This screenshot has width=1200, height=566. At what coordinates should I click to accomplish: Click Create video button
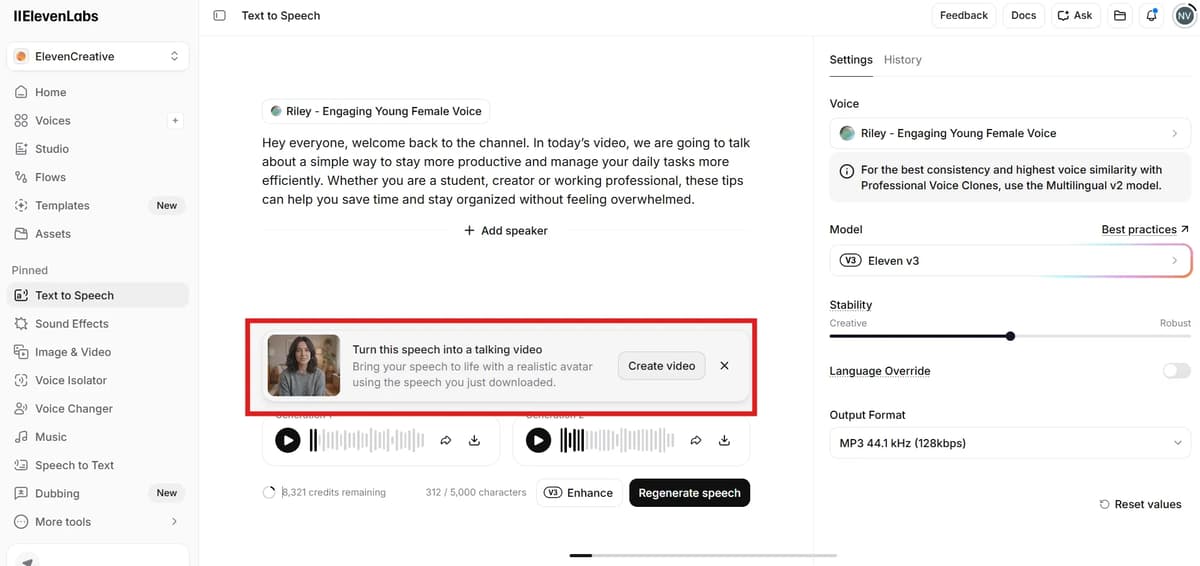point(662,366)
